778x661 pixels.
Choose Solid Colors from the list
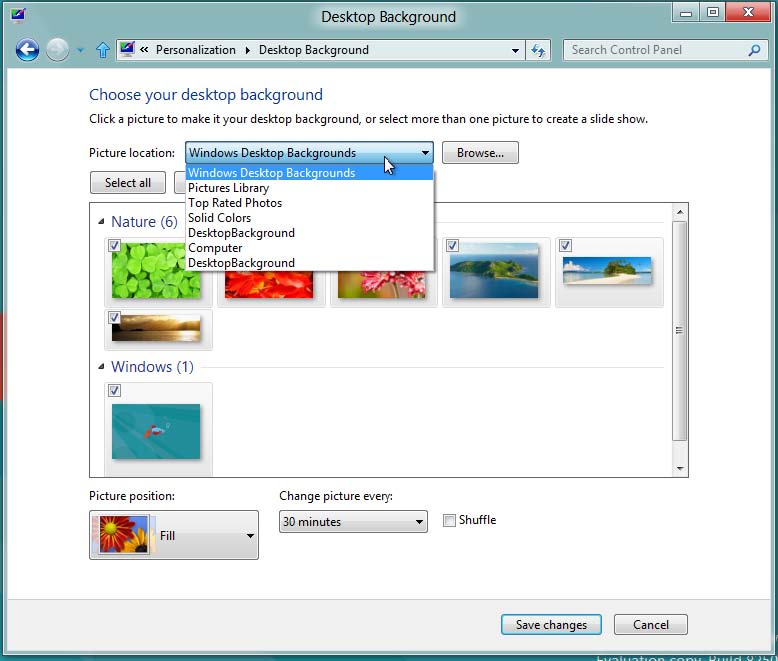click(219, 218)
